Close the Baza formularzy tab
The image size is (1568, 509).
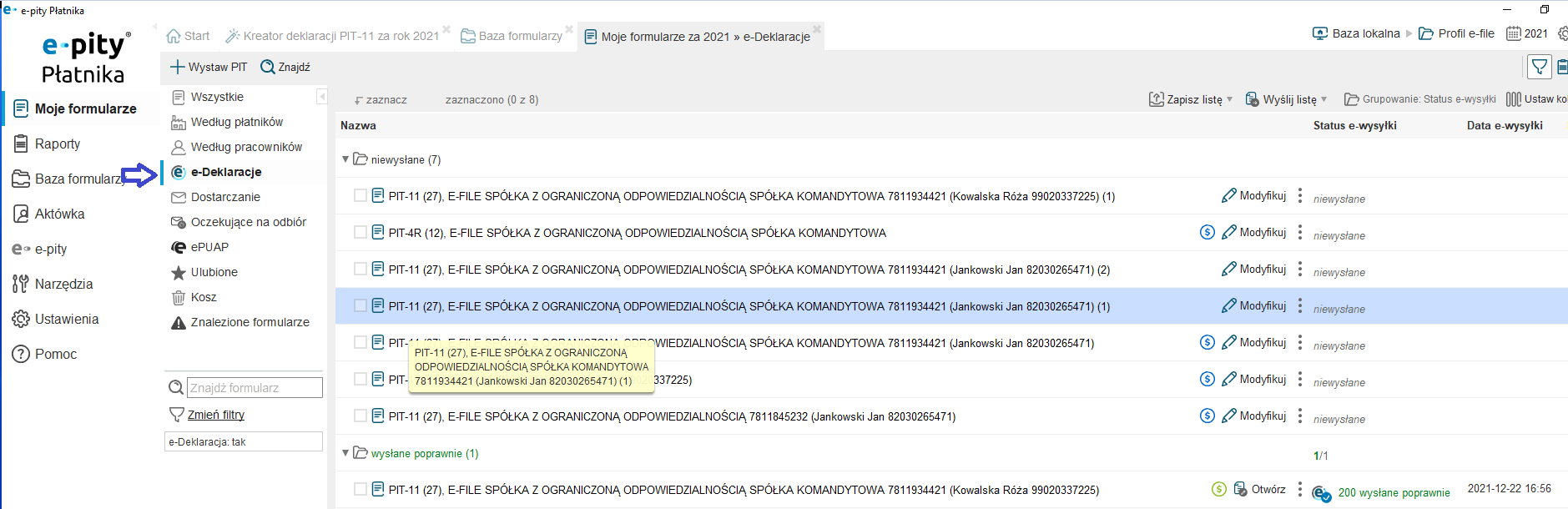[x=569, y=30]
